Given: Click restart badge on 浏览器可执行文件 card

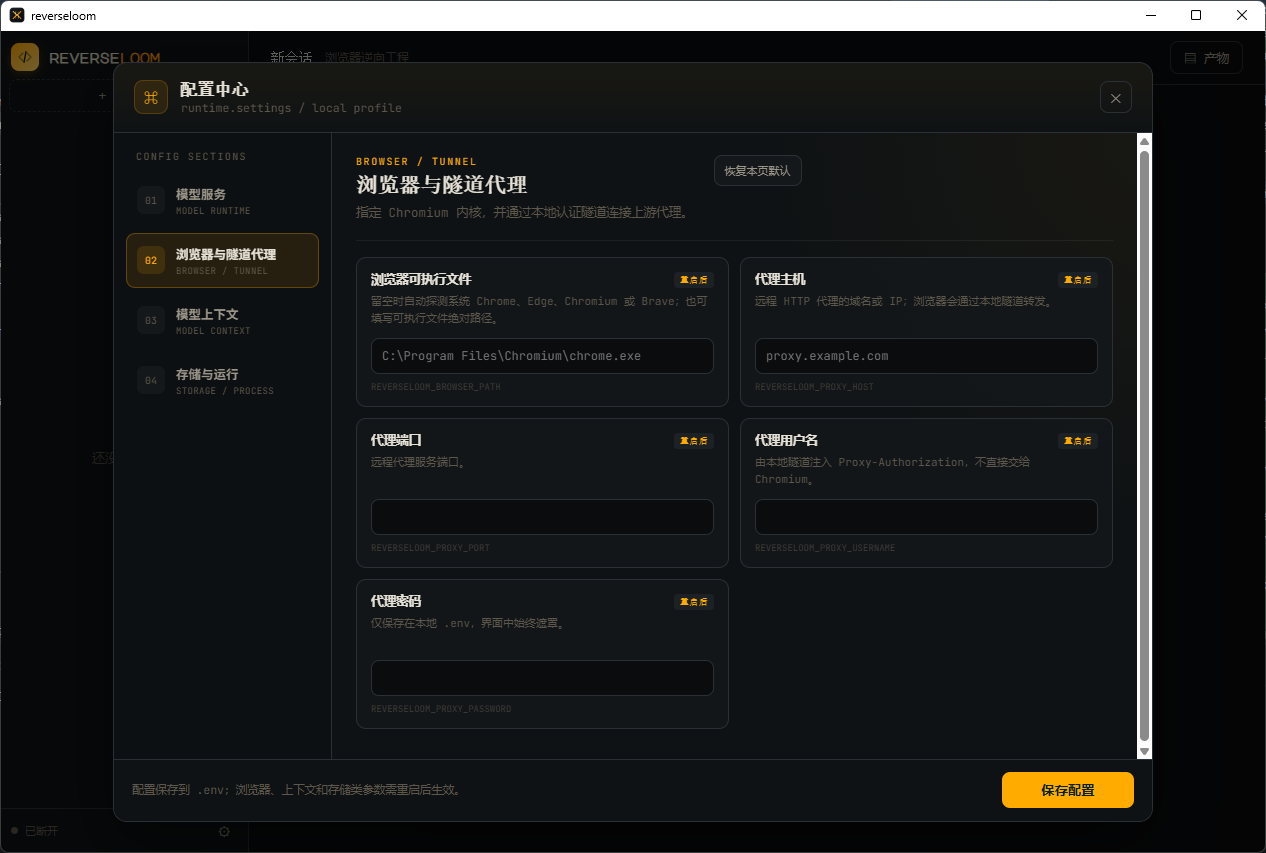Looking at the screenshot, I should pos(694,280).
